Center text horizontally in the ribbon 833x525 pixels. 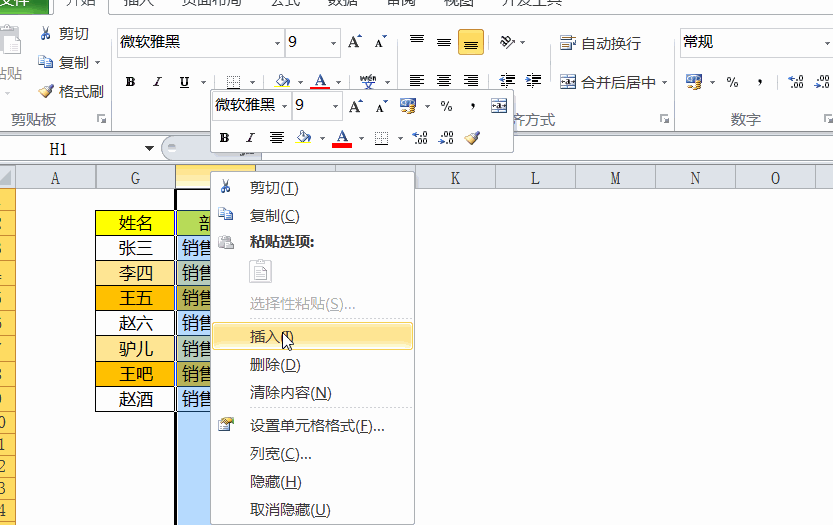click(x=444, y=81)
